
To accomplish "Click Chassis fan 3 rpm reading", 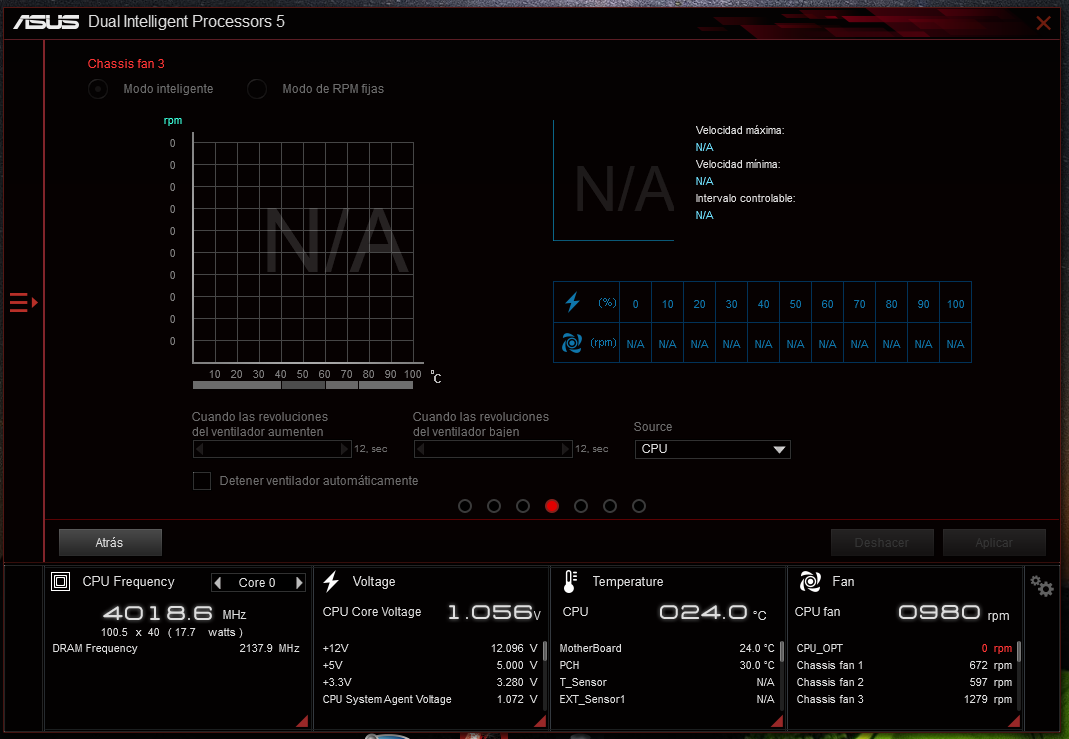I will pyautogui.click(x=988, y=699).
